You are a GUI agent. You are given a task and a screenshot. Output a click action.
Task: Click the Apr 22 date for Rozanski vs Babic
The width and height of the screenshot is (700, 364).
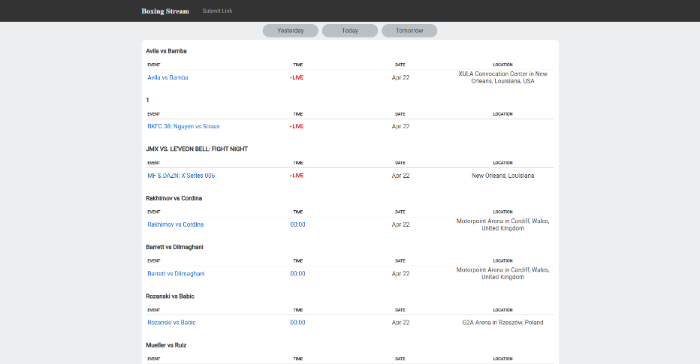[x=400, y=322]
